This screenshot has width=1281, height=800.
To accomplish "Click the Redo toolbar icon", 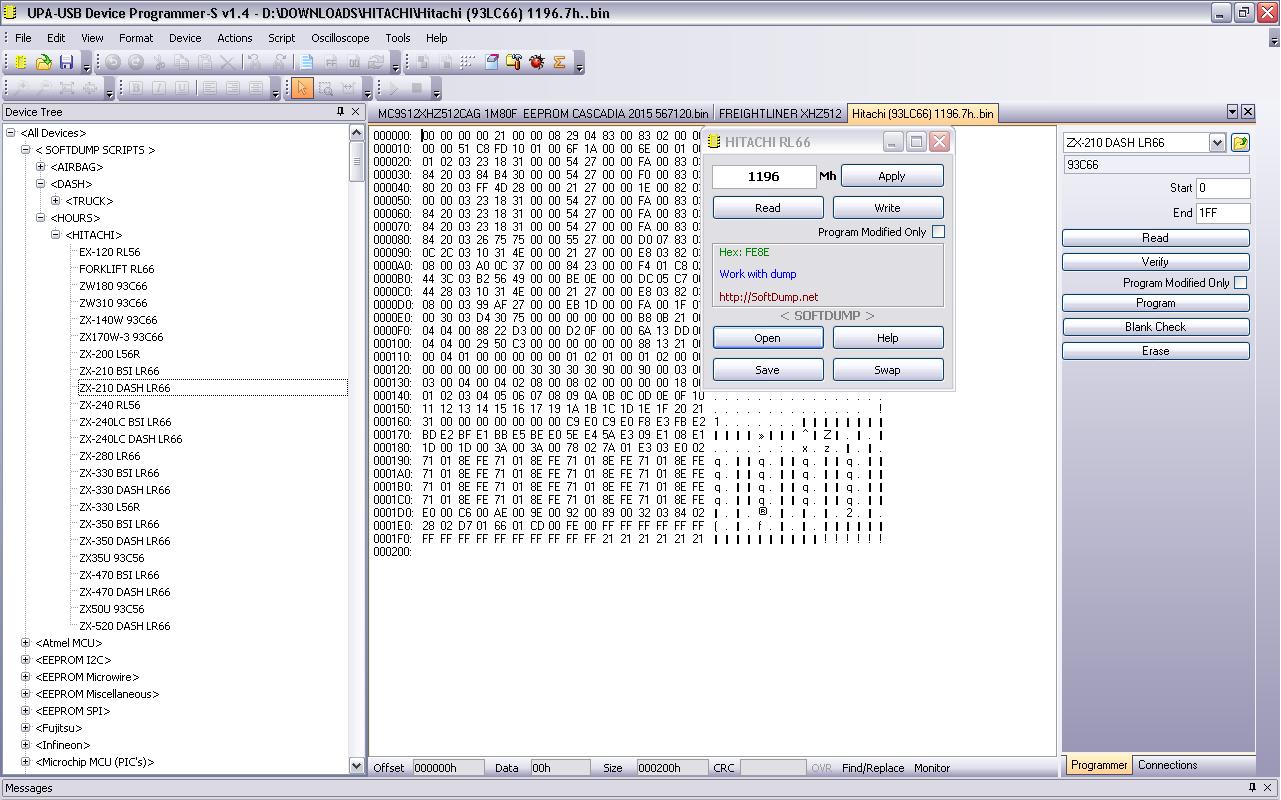I will pos(136,62).
